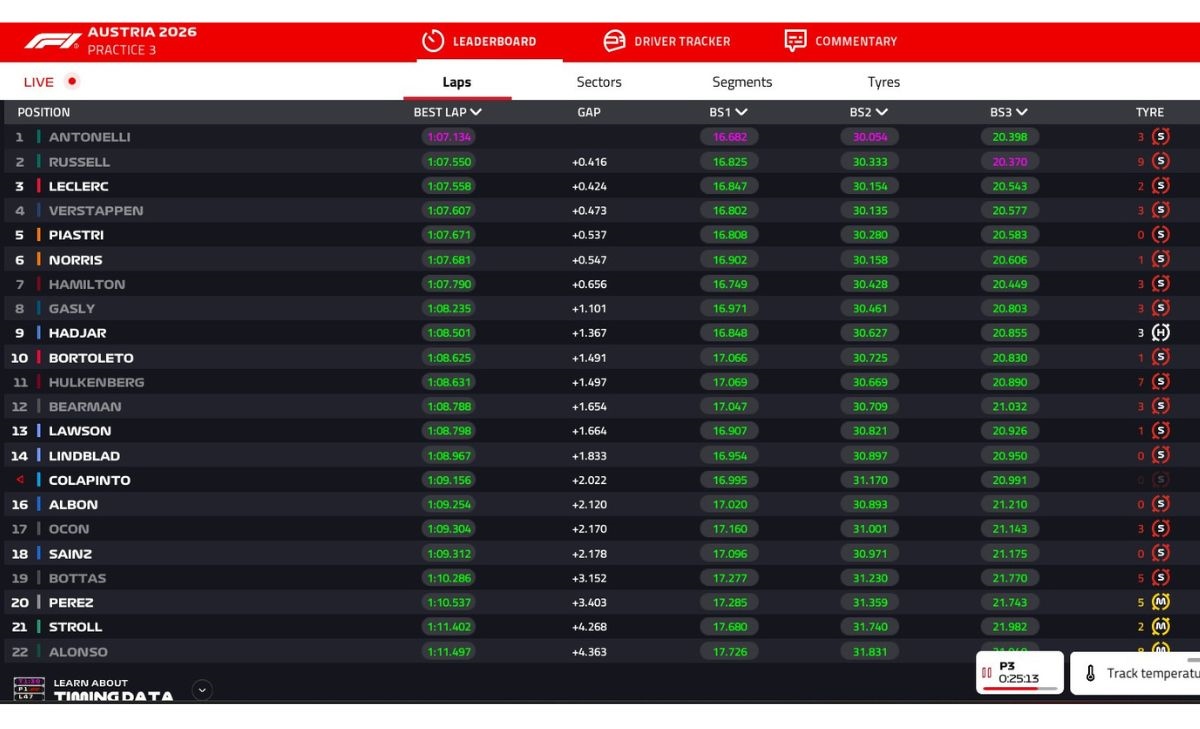Click the medium tyre icon for Stroll
This screenshot has width=1200, height=729.
(x=1160, y=627)
